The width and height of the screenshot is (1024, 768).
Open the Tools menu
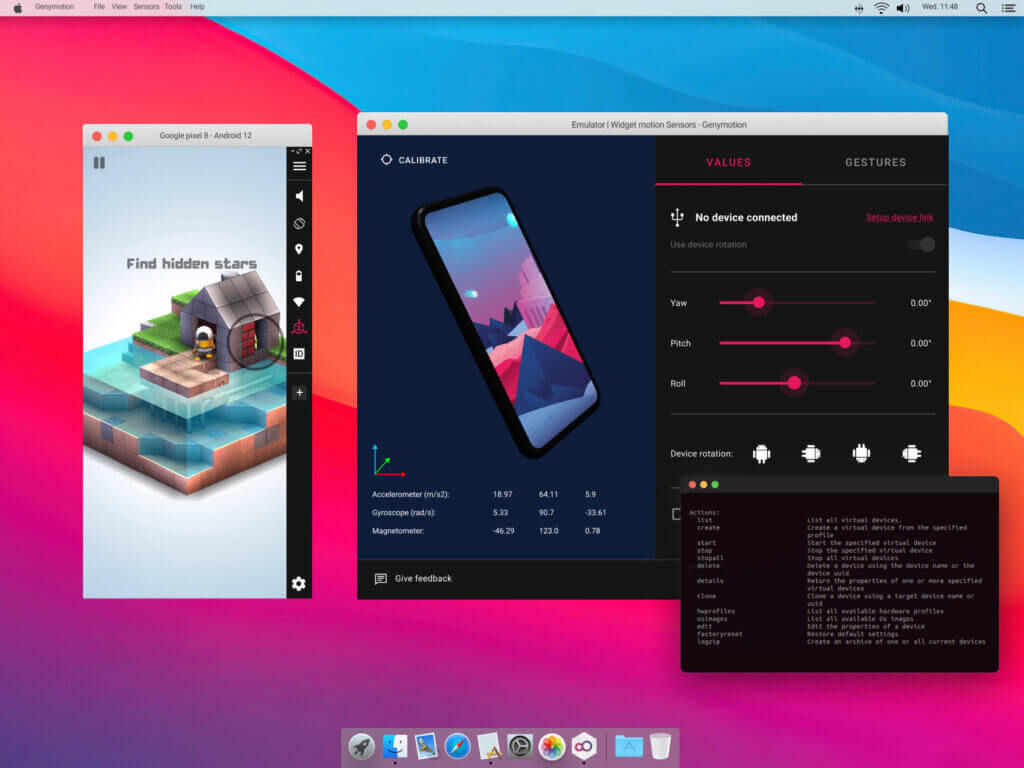click(x=173, y=7)
